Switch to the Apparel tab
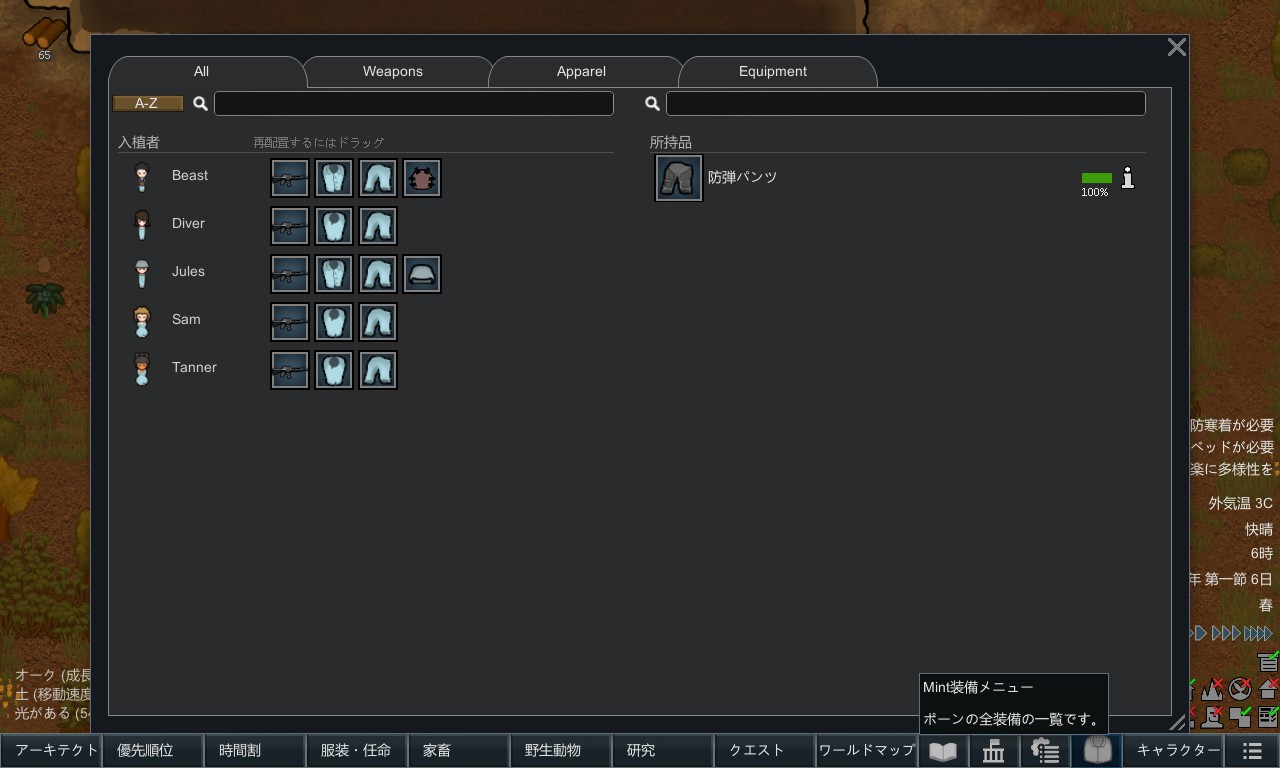 tap(582, 72)
